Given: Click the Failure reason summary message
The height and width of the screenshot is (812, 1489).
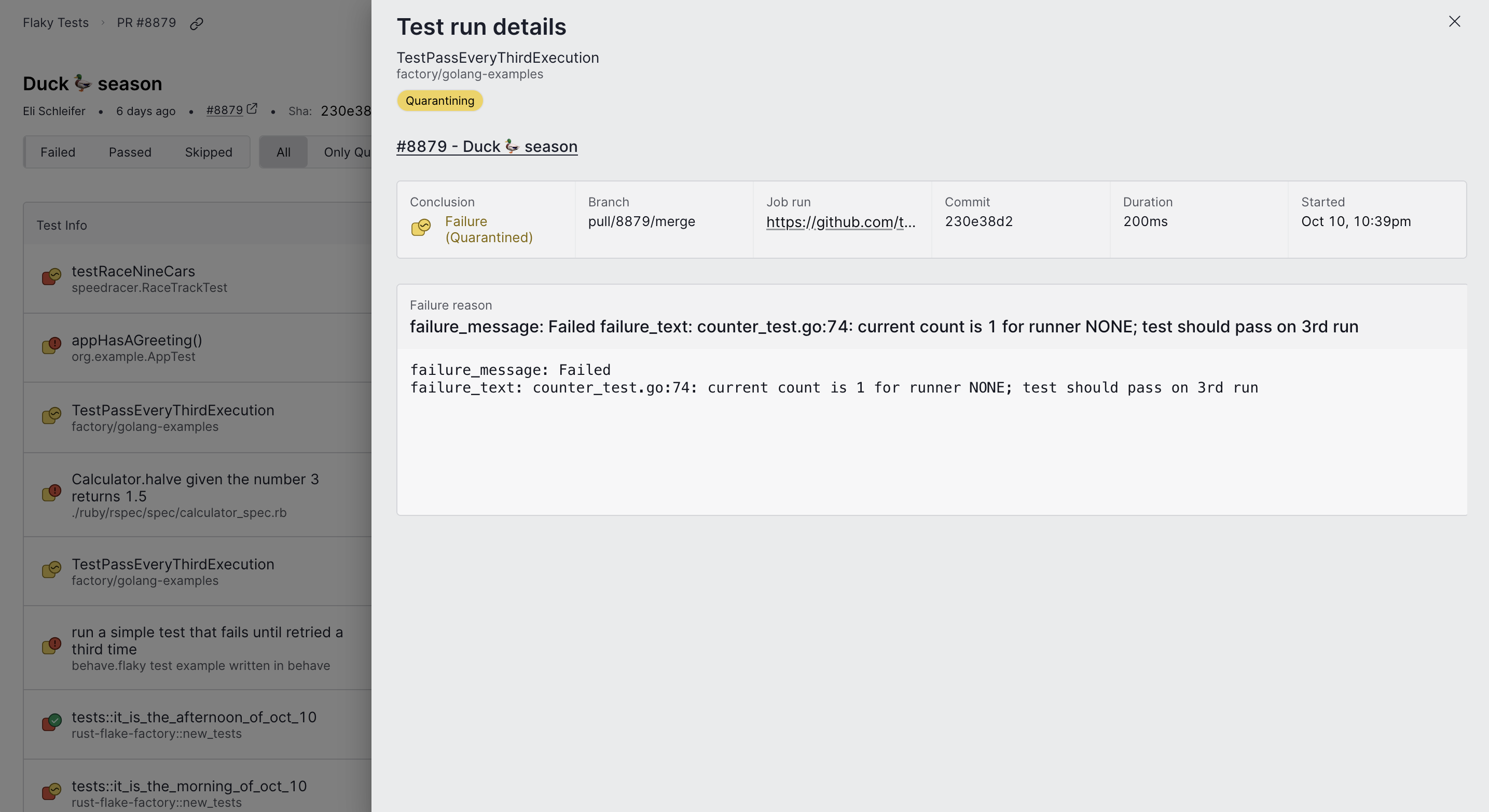Looking at the screenshot, I should 884,326.
